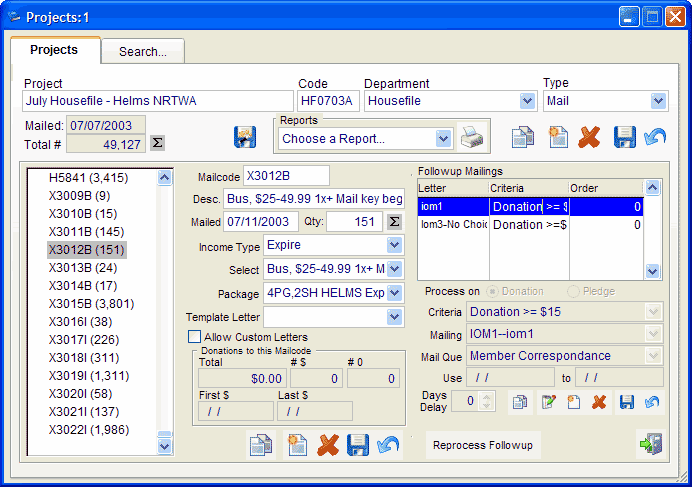The height and width of the screenshot is (487, 692).
Task: Click the printer icon in Reports
Action: 472,137
